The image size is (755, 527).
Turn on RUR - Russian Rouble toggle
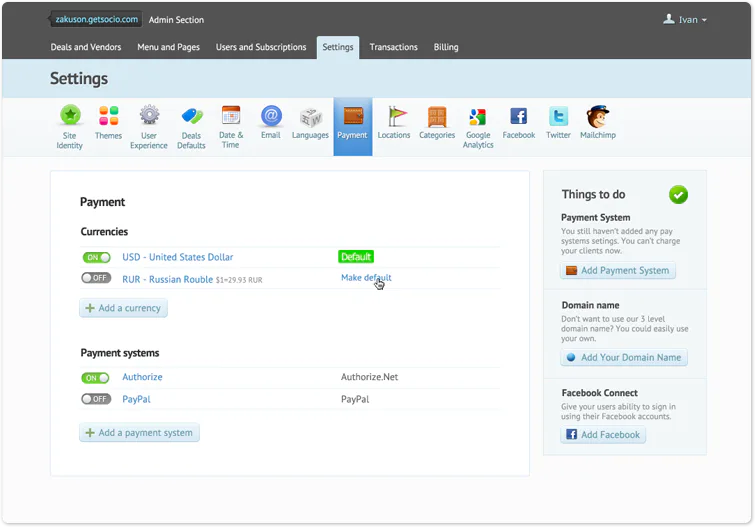coord(96,278)
